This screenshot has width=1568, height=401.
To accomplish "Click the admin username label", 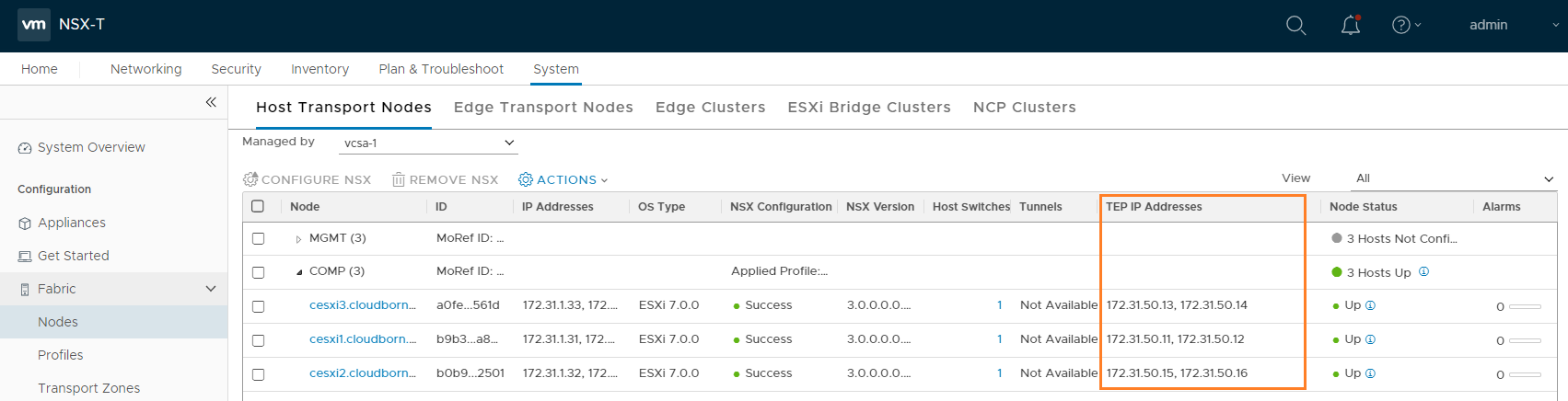I will pos(1488,25).
